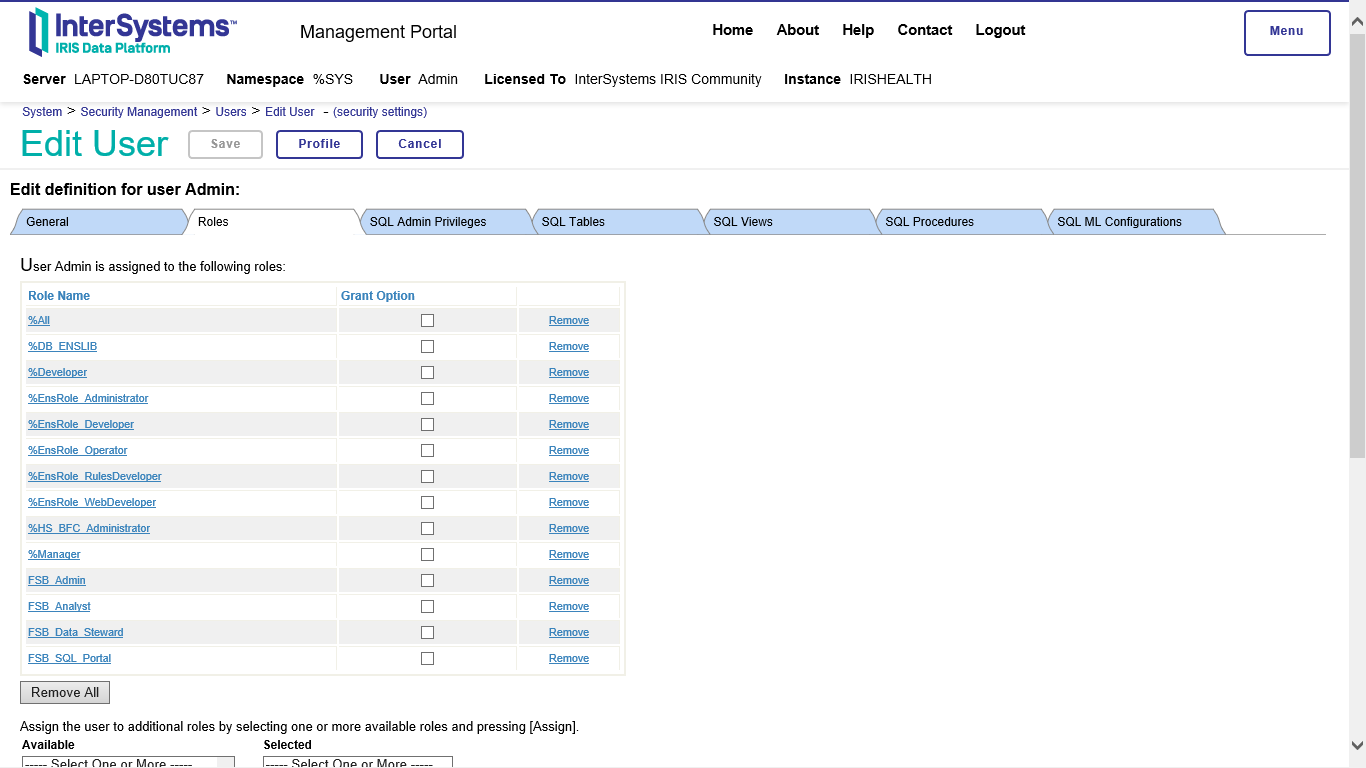Click the Selected roles list box
This screenshot has height=768, width=1366.
[358, 762]
